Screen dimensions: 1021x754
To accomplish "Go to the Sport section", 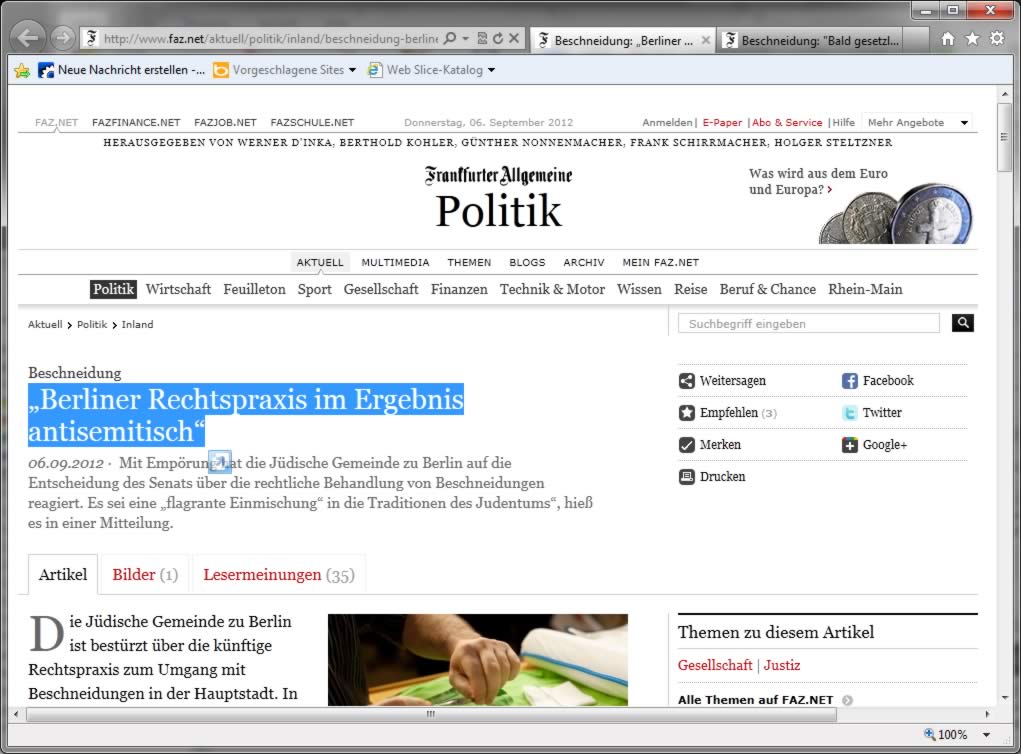I will click(x=315, y=289).
